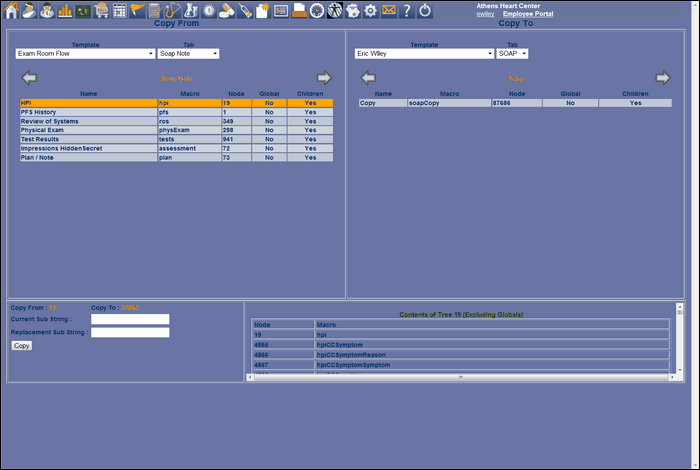The image size is (700, 470).
Task: Open the Employee Portal link
Action: click(528, 14)
